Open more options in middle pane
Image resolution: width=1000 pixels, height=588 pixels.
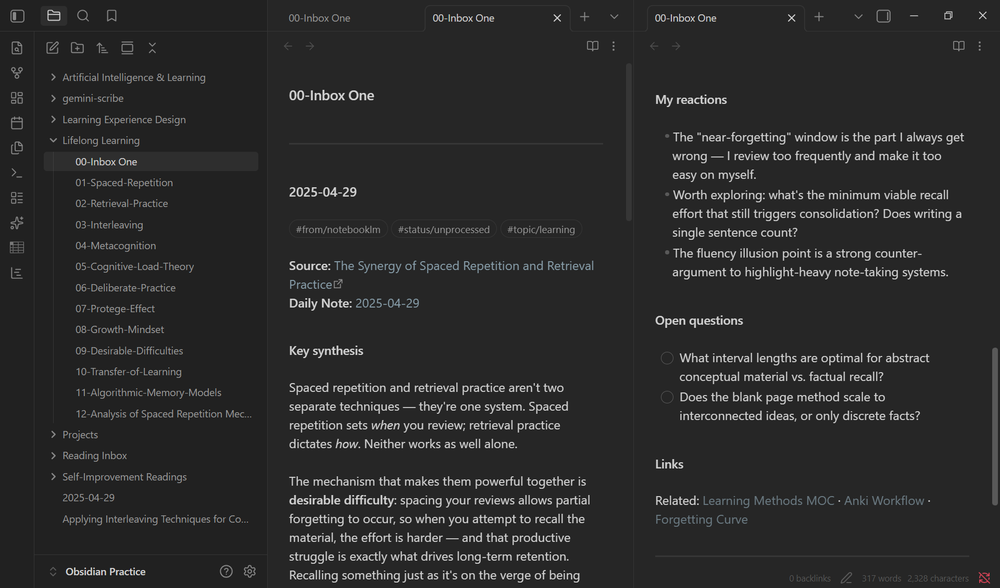click(x=614, y=46)
